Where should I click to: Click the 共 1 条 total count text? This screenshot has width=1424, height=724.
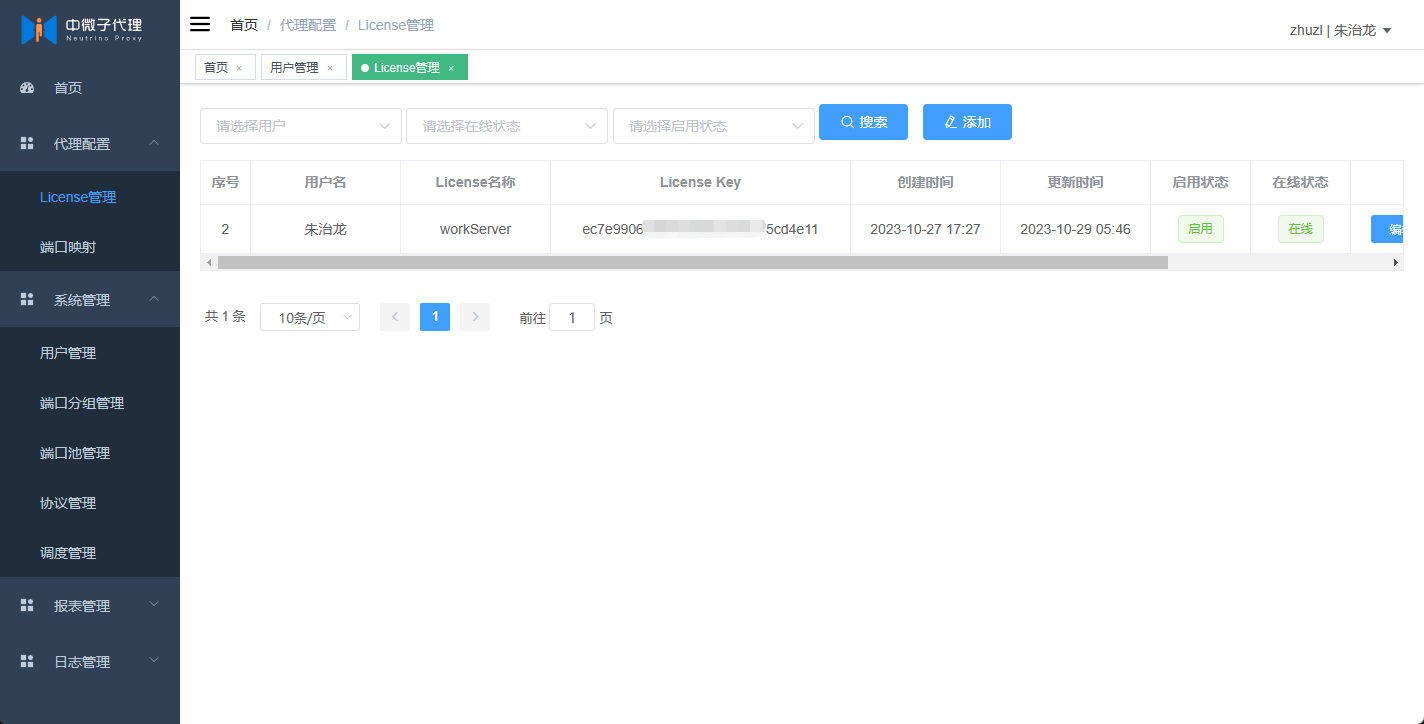tap(225, 316)
